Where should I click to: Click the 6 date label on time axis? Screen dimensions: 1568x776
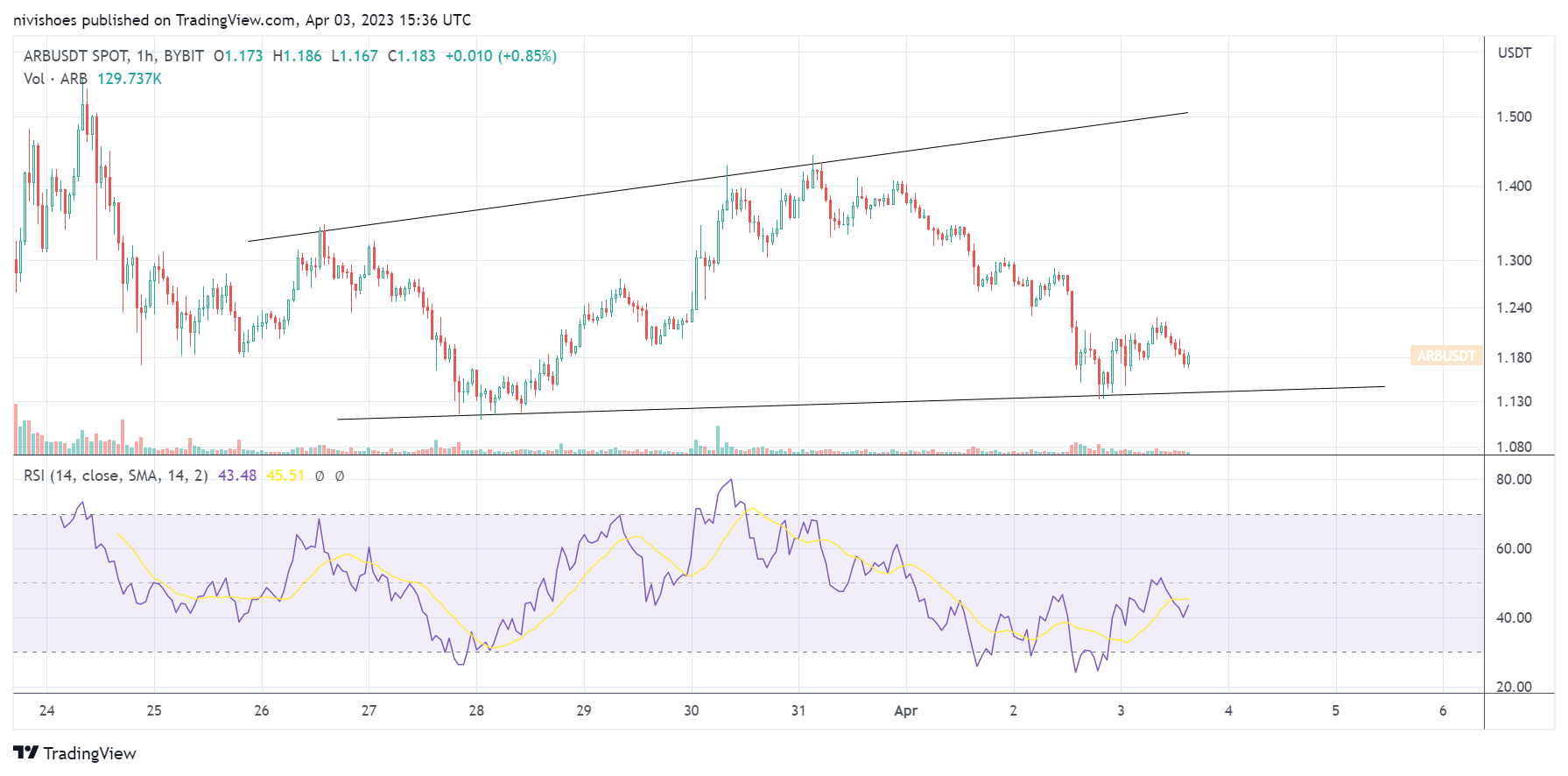click(1443, 710)
